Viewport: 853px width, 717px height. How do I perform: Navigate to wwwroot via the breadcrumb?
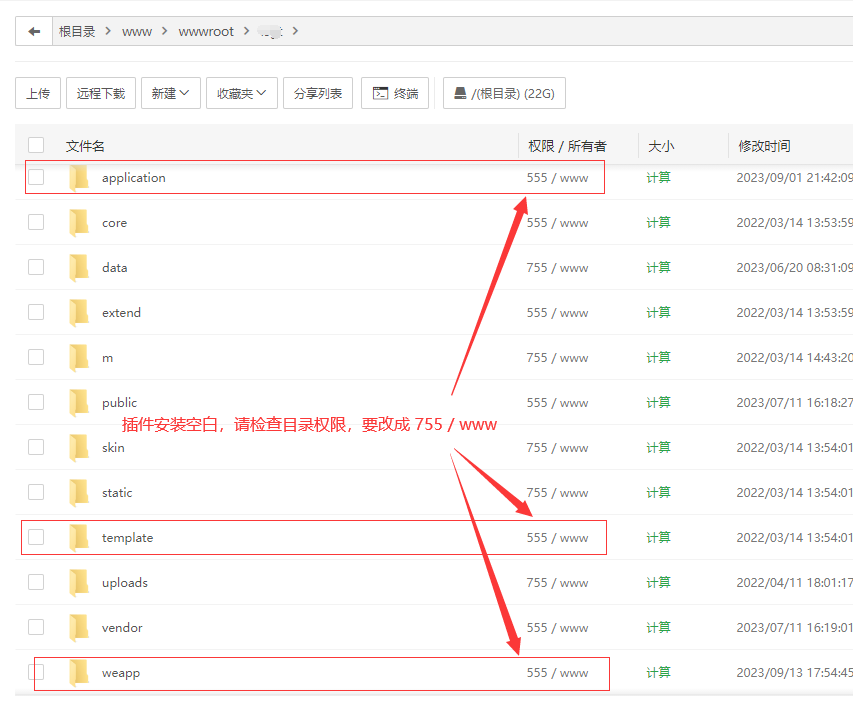click(x=206, y=30)
